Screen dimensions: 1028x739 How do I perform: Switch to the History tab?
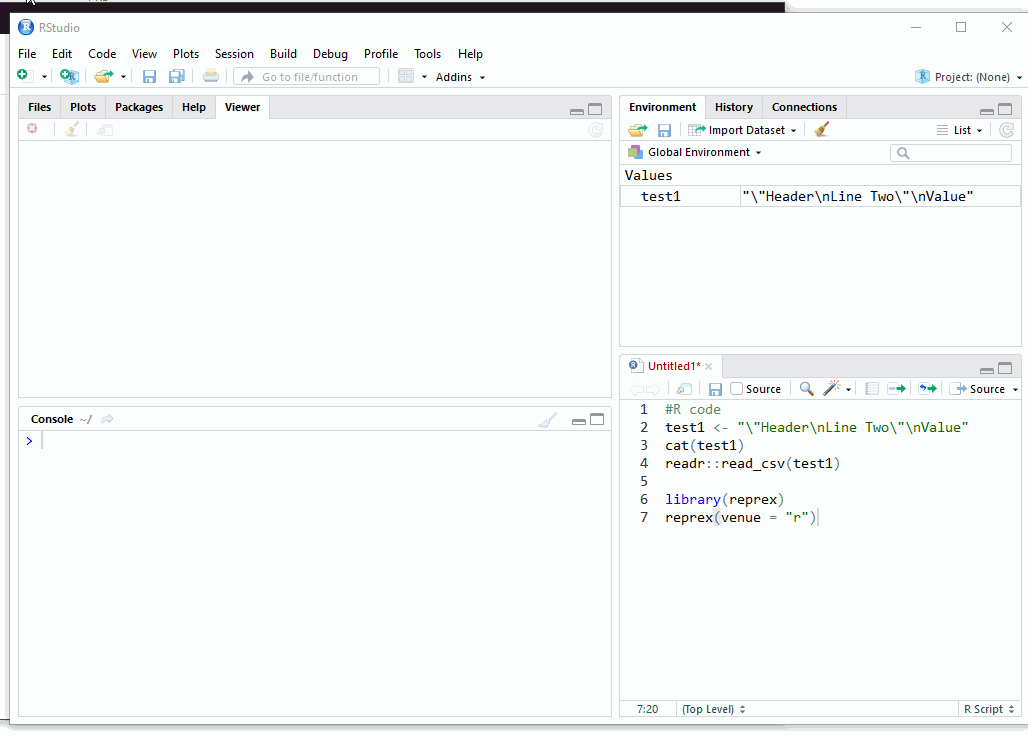(734, 107)
